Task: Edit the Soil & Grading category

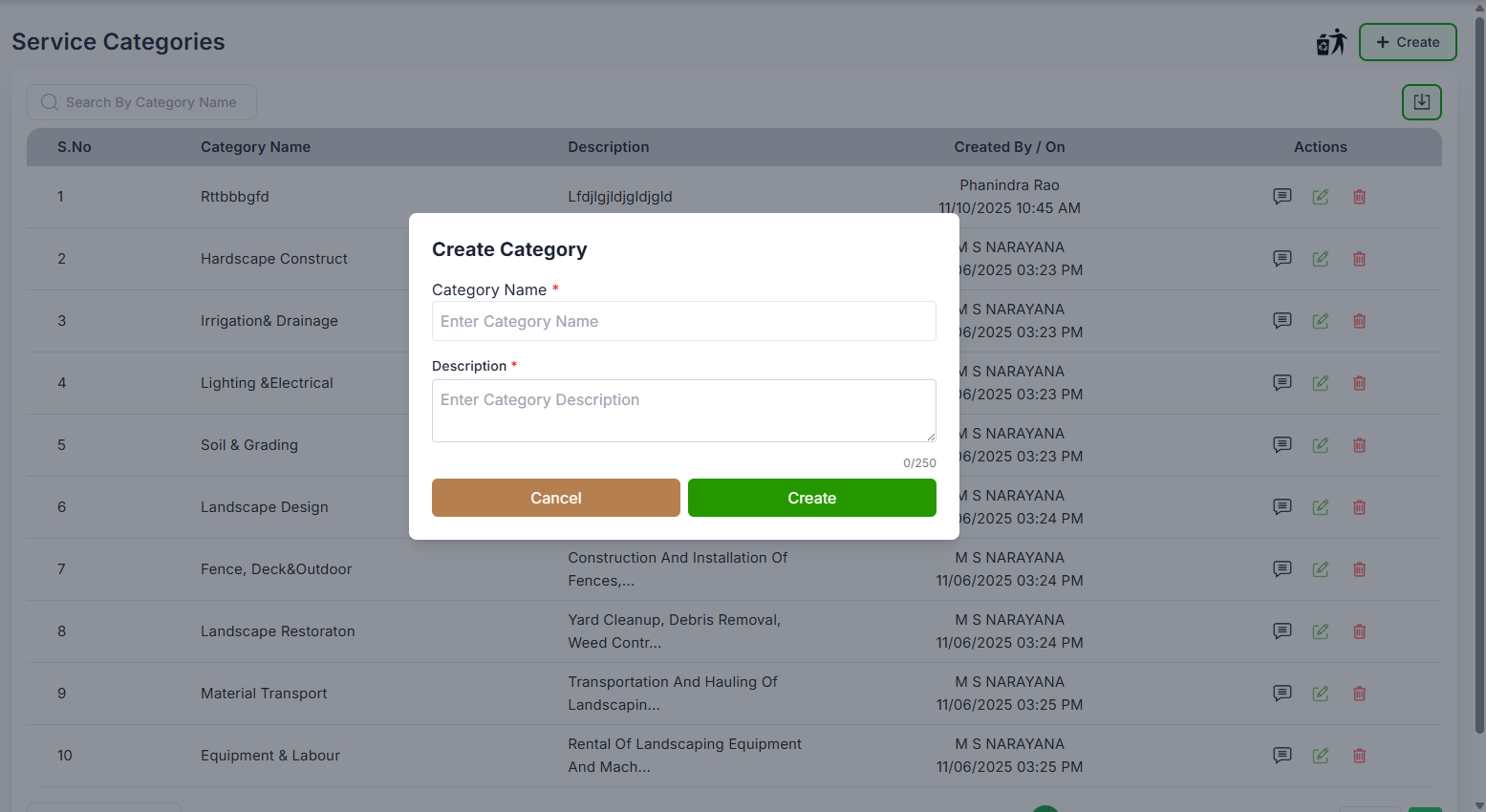Action: click(x=1321, y=445)
